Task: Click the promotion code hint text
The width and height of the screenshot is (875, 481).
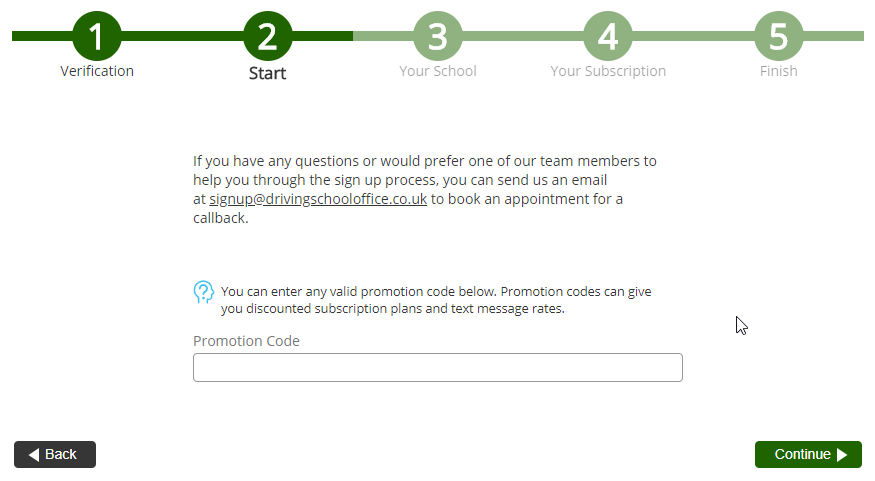Action: tap(436, 300)
